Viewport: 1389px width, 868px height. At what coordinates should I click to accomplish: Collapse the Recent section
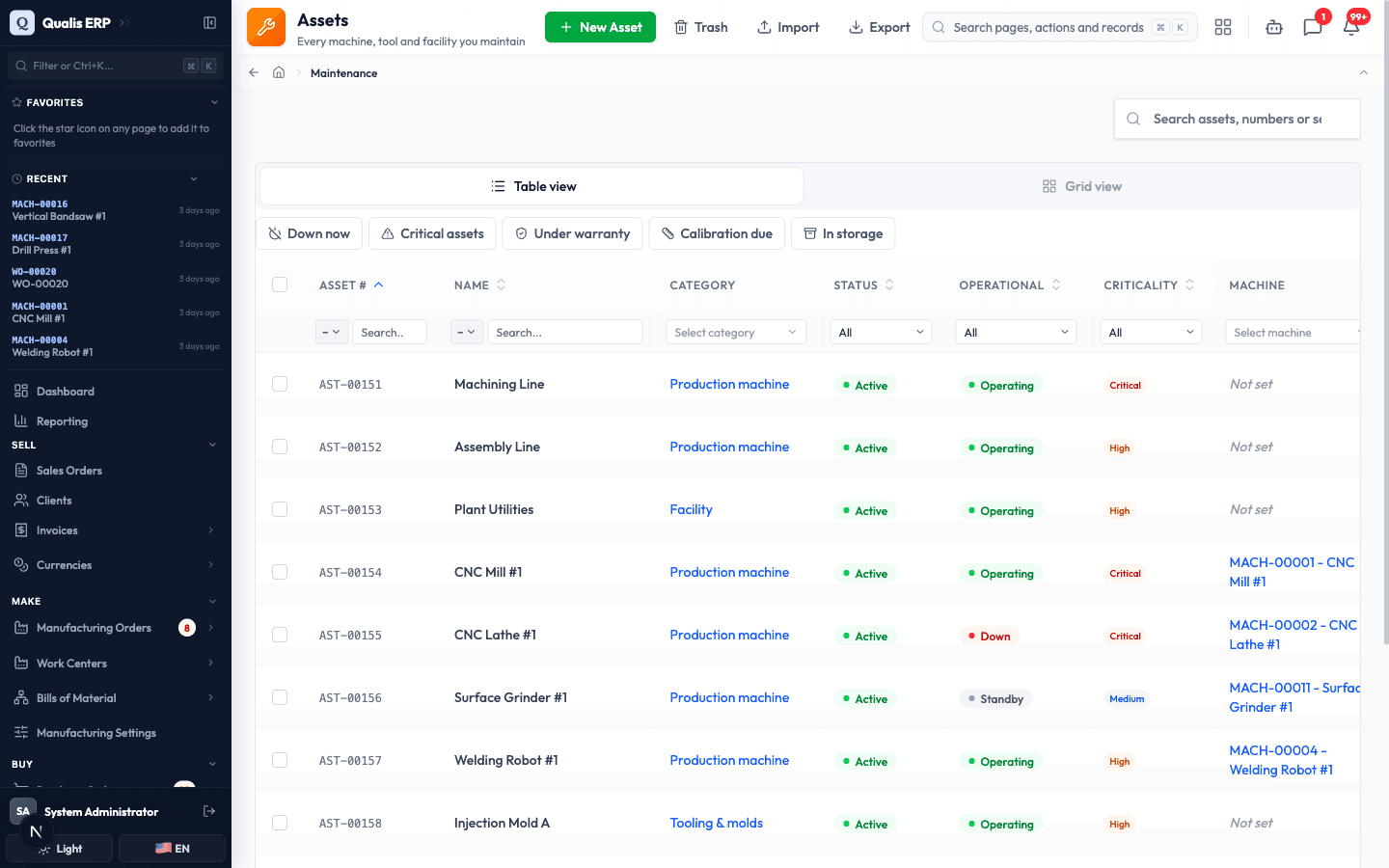(194, 178)
